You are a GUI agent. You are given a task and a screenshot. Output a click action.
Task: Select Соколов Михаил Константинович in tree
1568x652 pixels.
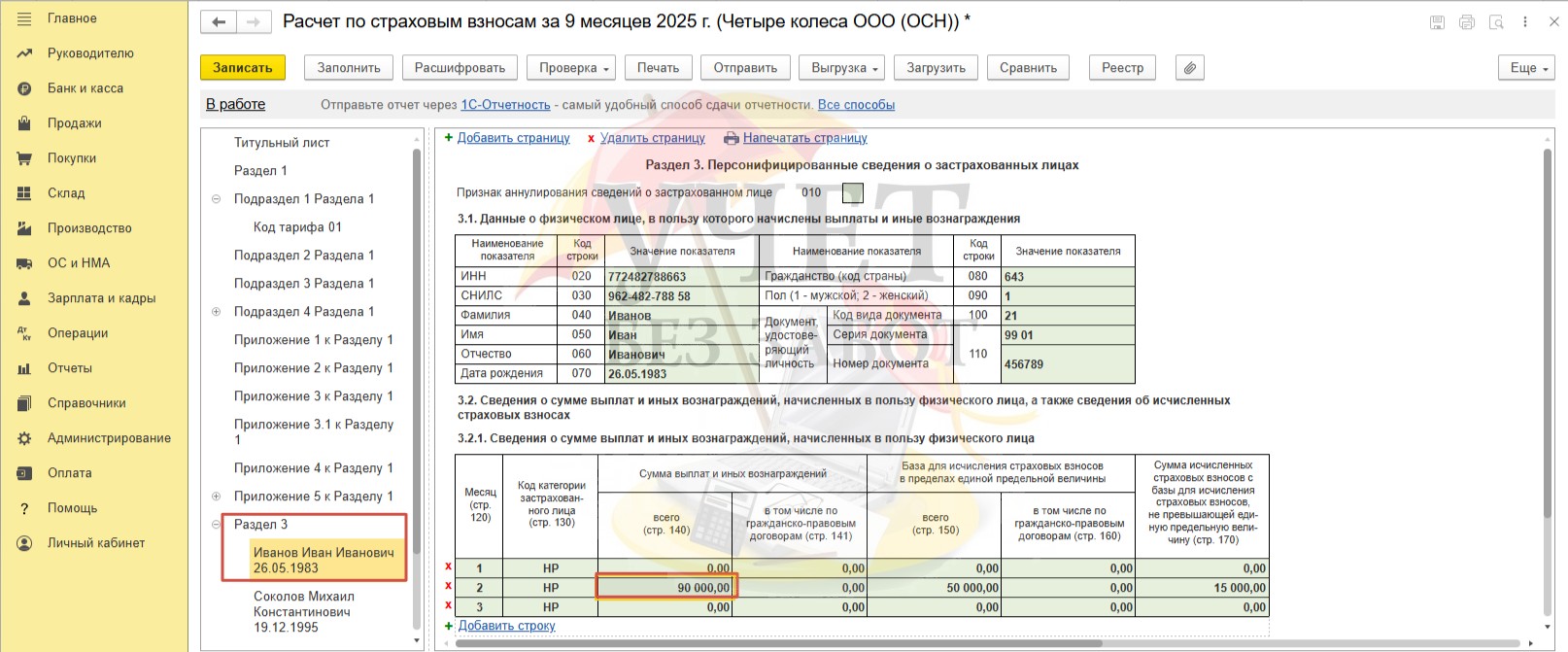(304, 612)
